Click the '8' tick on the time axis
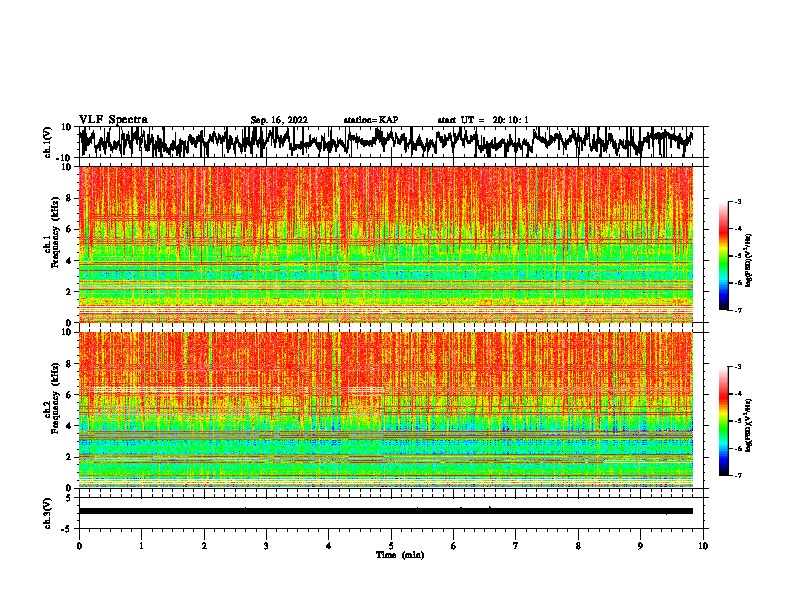The image size is (792, 612). click(x=578, y=546)
